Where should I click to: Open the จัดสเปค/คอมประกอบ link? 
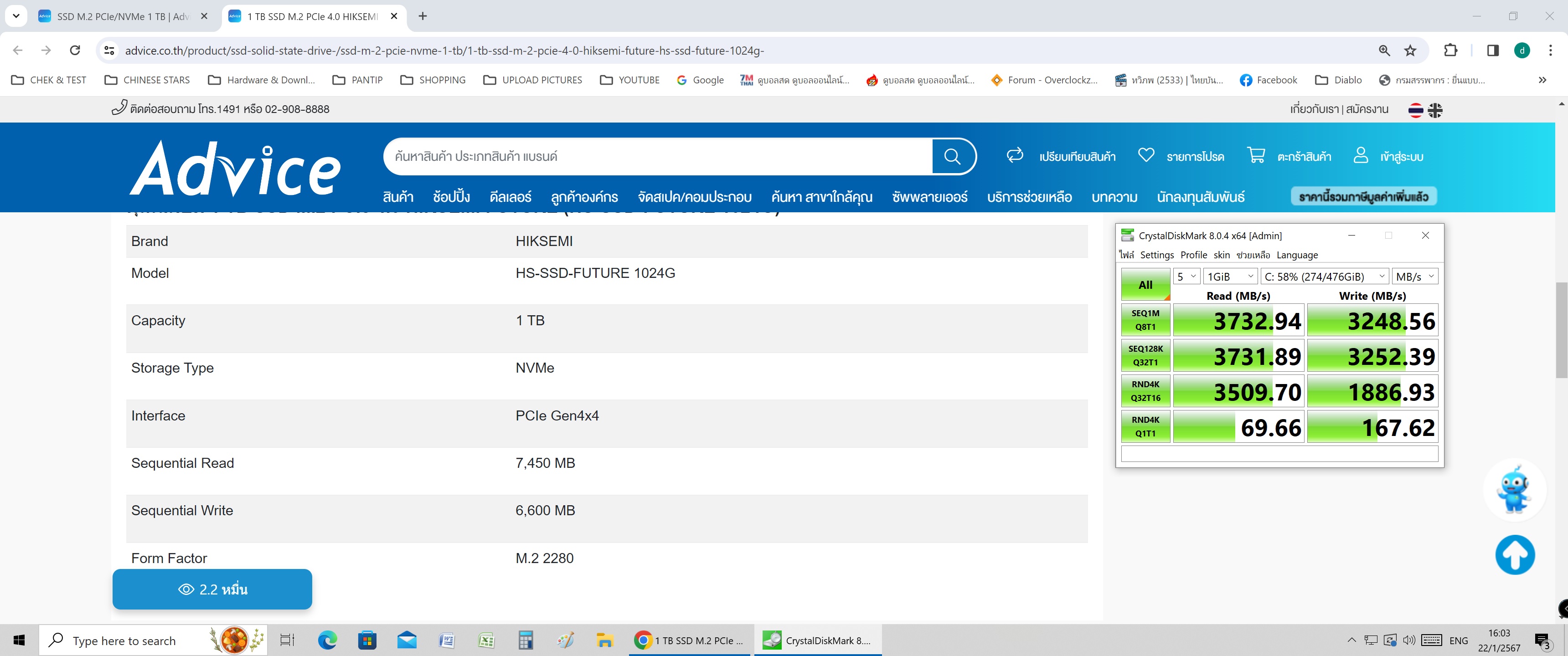click(695, 197)
